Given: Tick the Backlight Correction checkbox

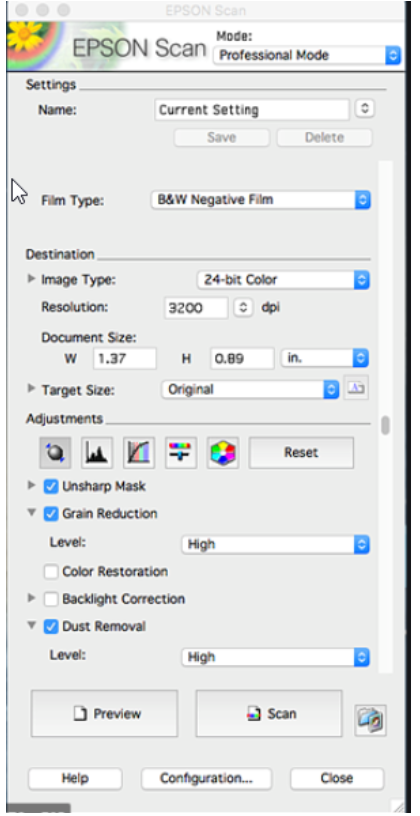Looking at the screenshot, I should coord(51,600).
